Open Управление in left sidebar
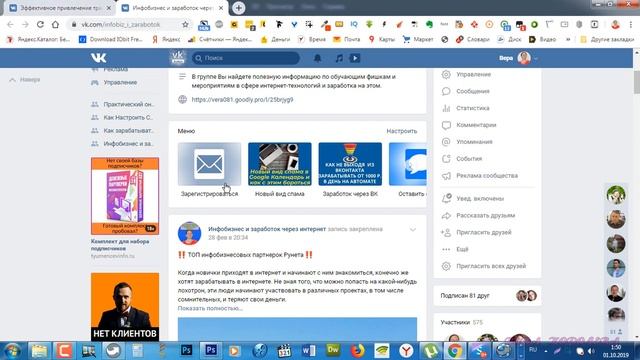 [x=120, y=82]
